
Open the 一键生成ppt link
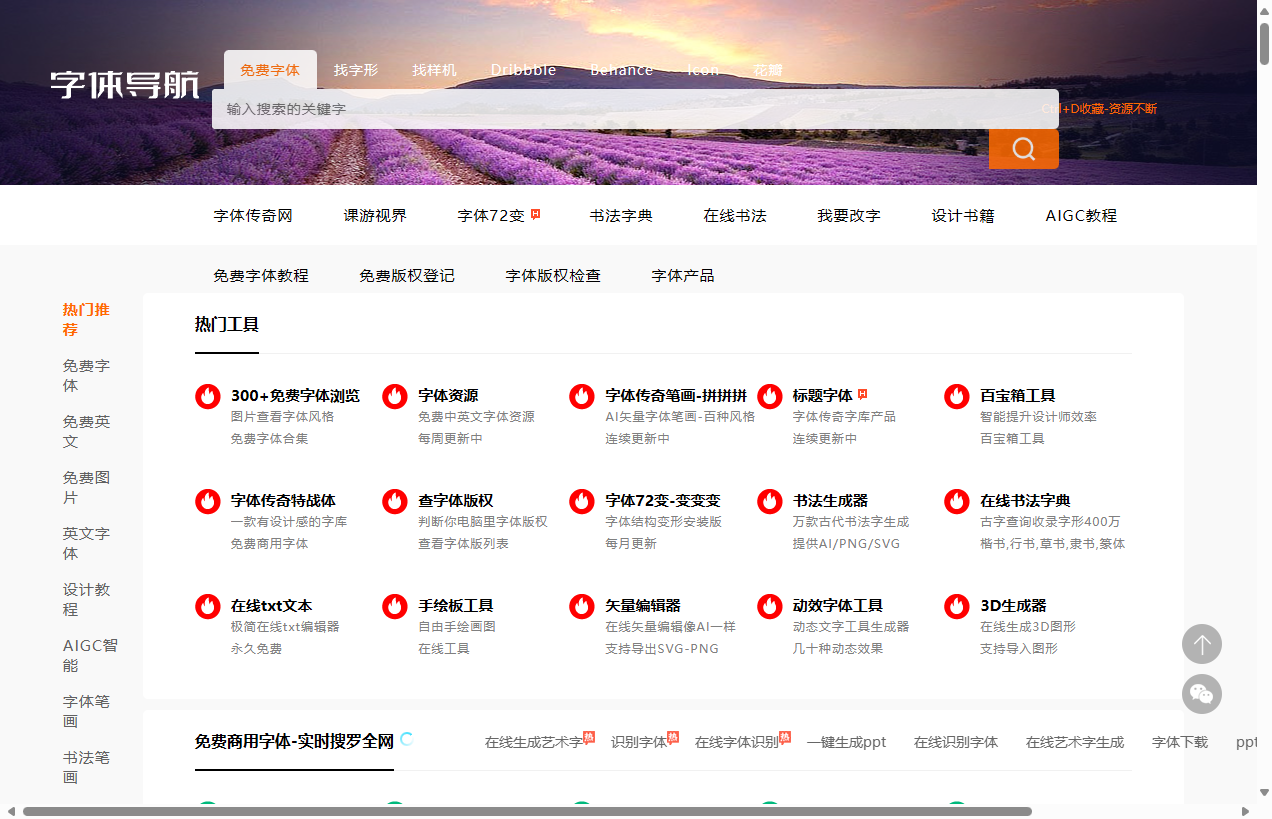click(x=846, y=741)
